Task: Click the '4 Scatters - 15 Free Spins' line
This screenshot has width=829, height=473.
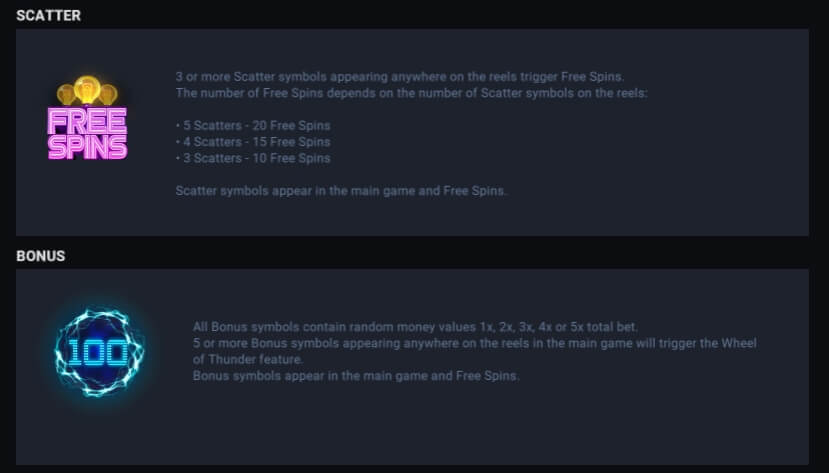Action: point(252,142)
